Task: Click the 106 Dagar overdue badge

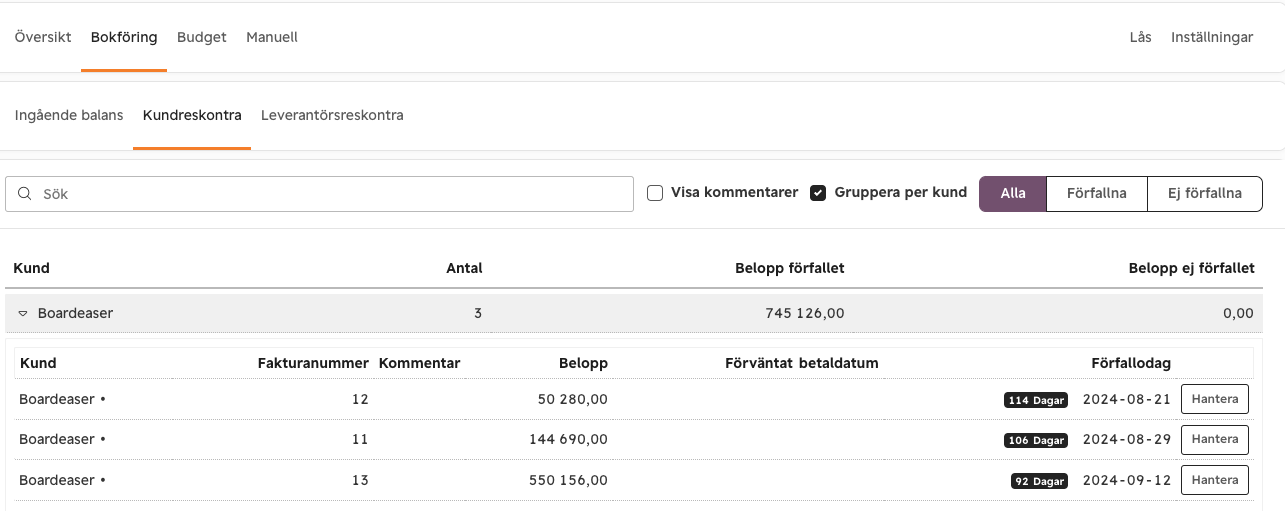Action: (x=1036, y=440)
